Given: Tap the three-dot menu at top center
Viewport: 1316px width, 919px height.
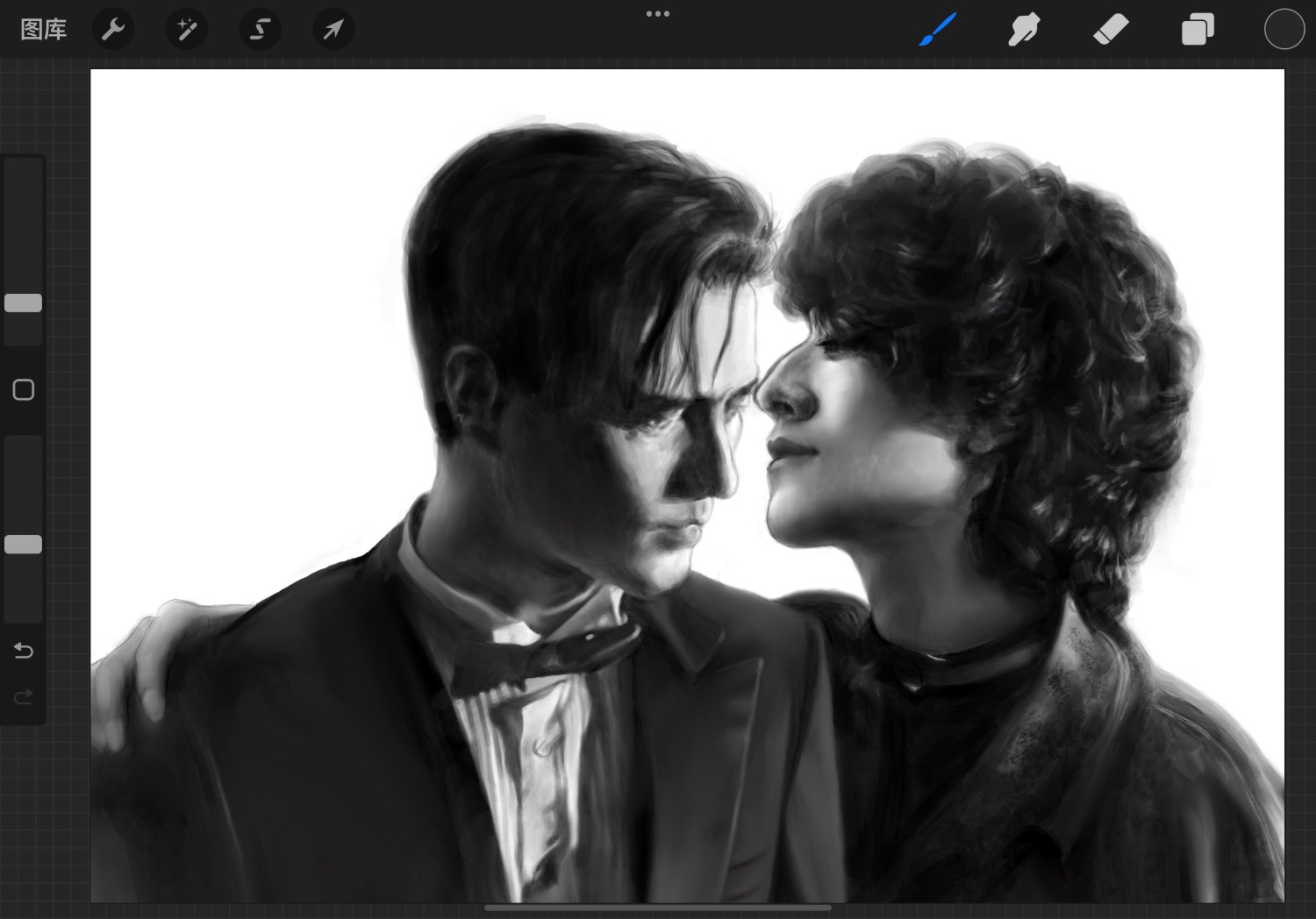Looking at the screenshot, I should pos(658,14).
